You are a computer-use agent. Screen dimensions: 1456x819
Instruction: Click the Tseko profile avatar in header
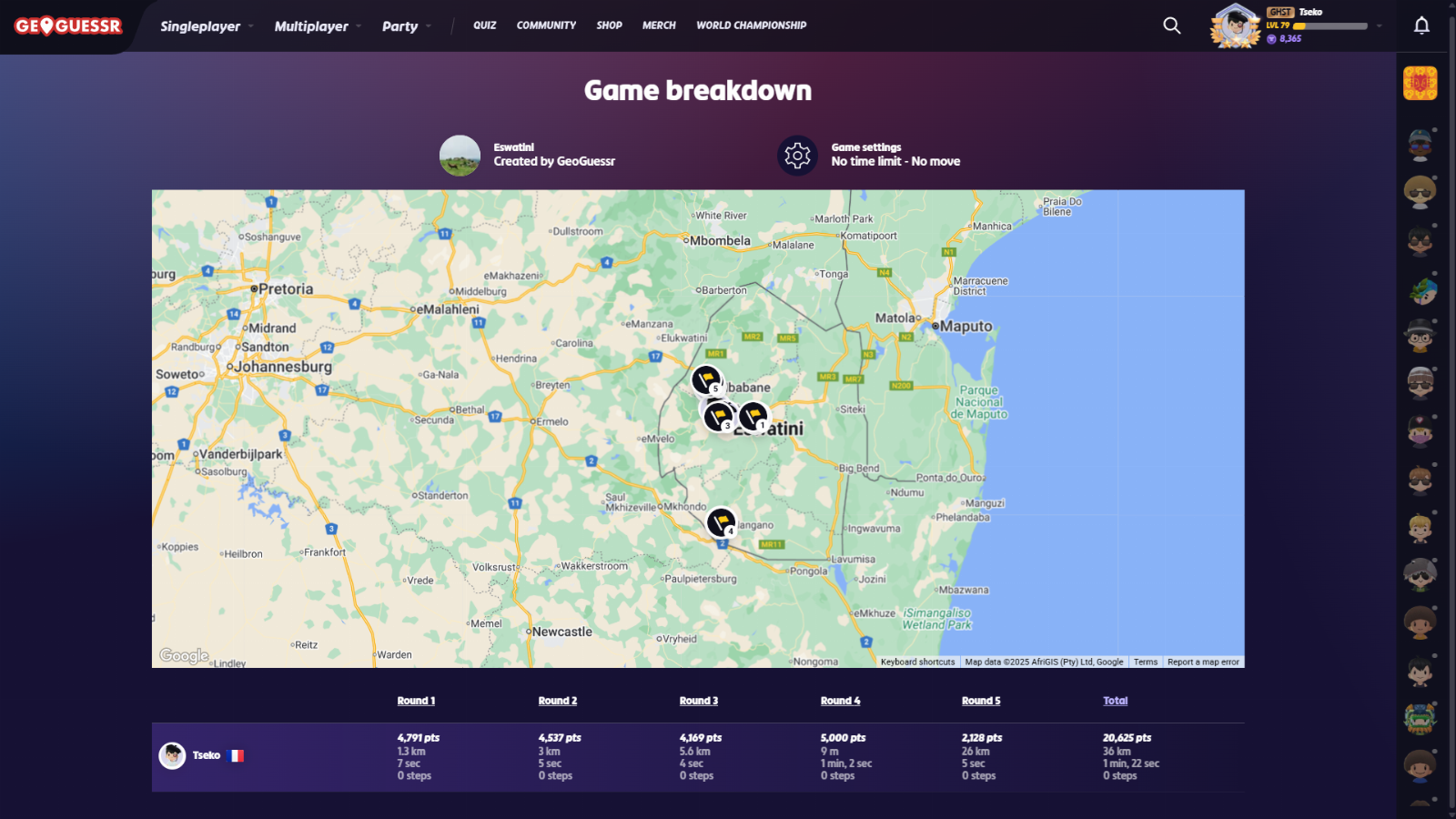[1235, 25]
